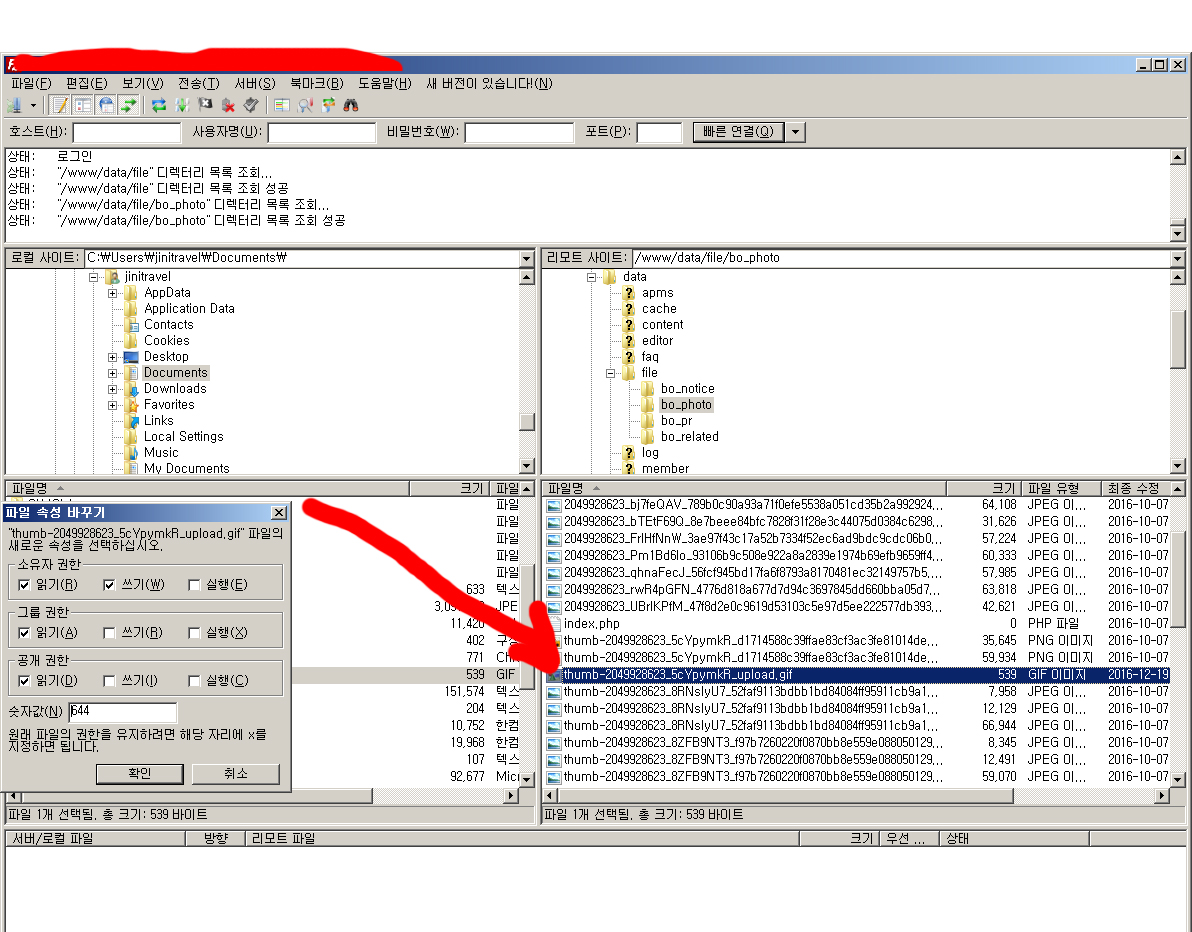Click the binoculars file search icon

tap(351, 106)
